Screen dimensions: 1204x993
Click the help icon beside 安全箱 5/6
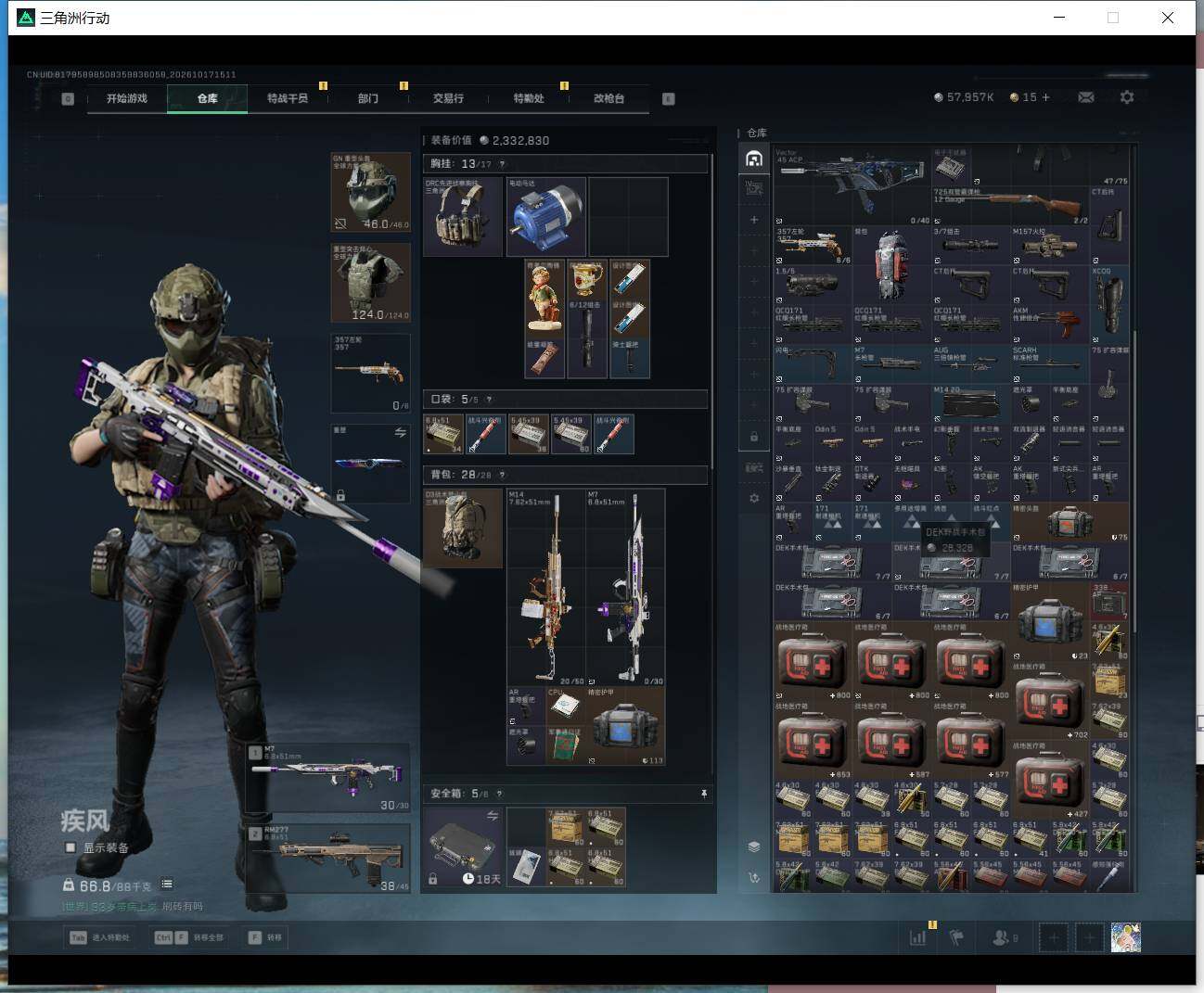(499, 794)
